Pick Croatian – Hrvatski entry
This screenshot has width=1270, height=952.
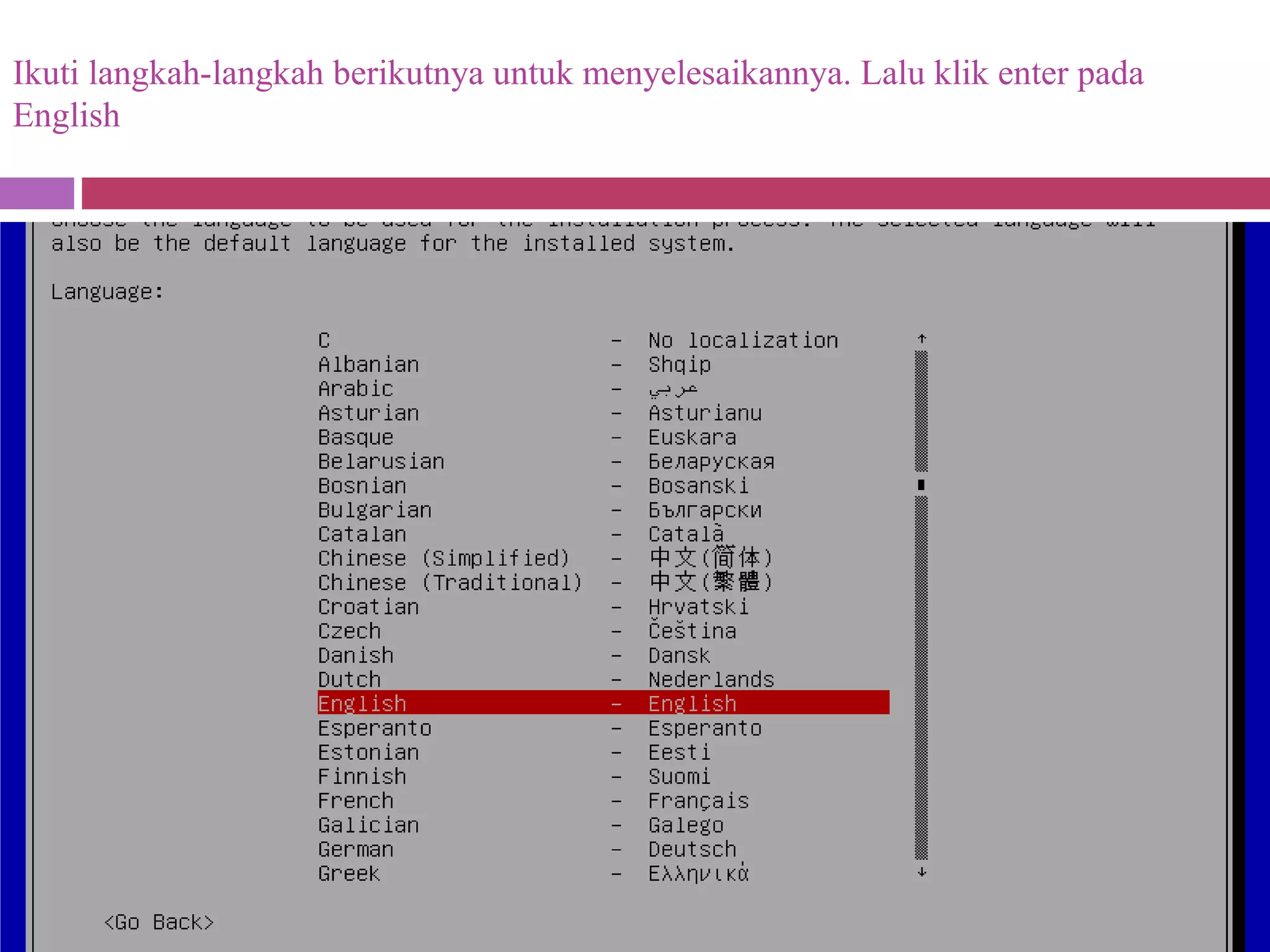pos(603,606)
